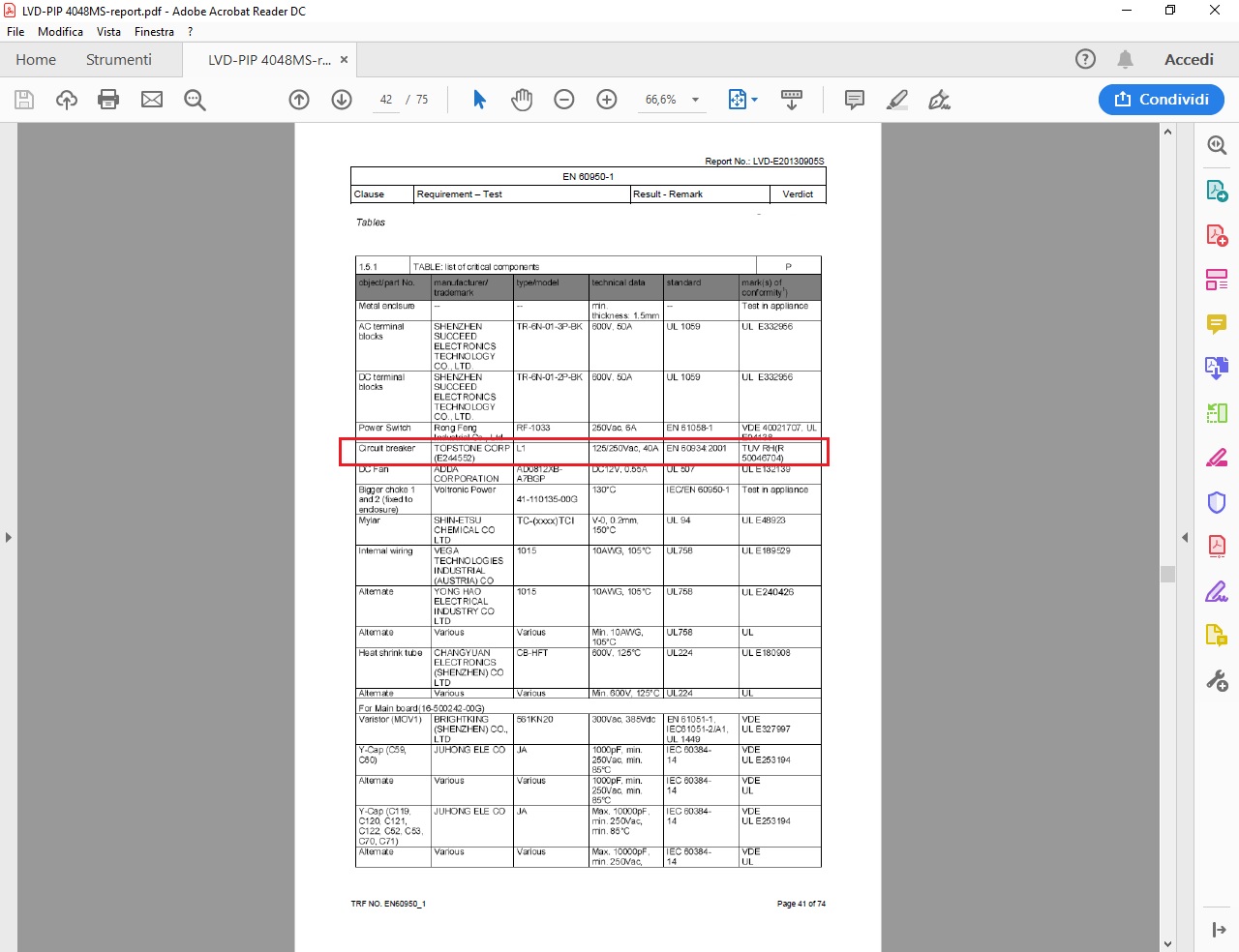Open the zoom level dropdown
The height and width of the screenshot is (952, 1239).
695,100
